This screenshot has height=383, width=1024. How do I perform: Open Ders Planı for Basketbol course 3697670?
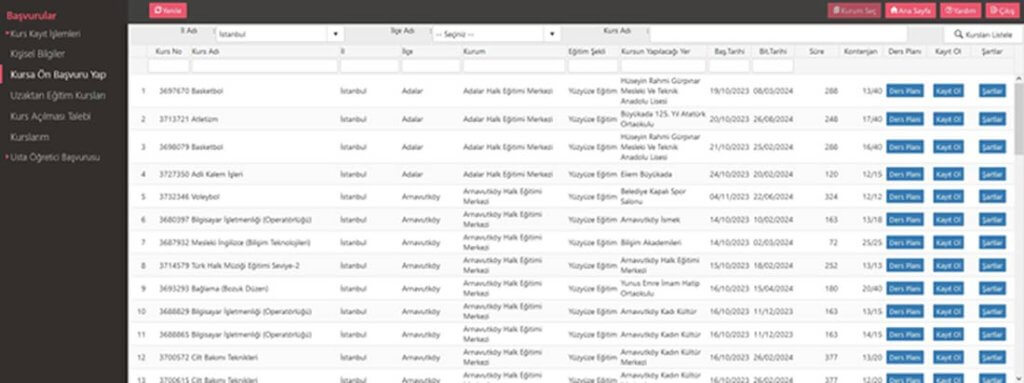(x=904, y=91)
